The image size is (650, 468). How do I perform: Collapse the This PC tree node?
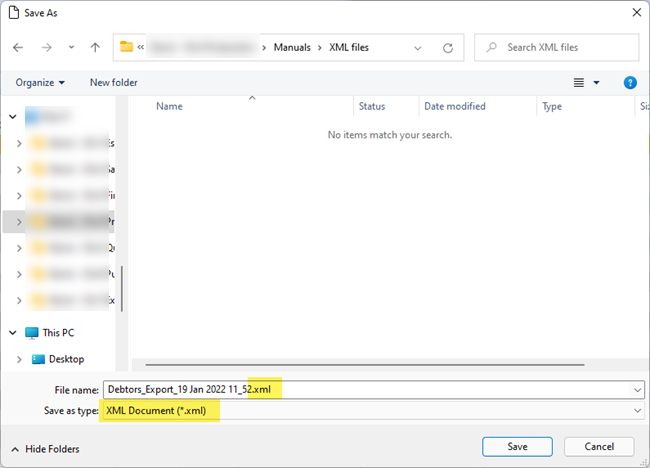click(x=13, y=333)
